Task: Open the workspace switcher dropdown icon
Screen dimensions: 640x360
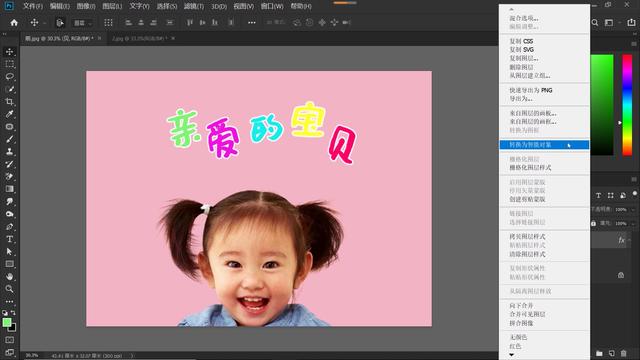Action: pyautogui.click(x=609, y=22)
